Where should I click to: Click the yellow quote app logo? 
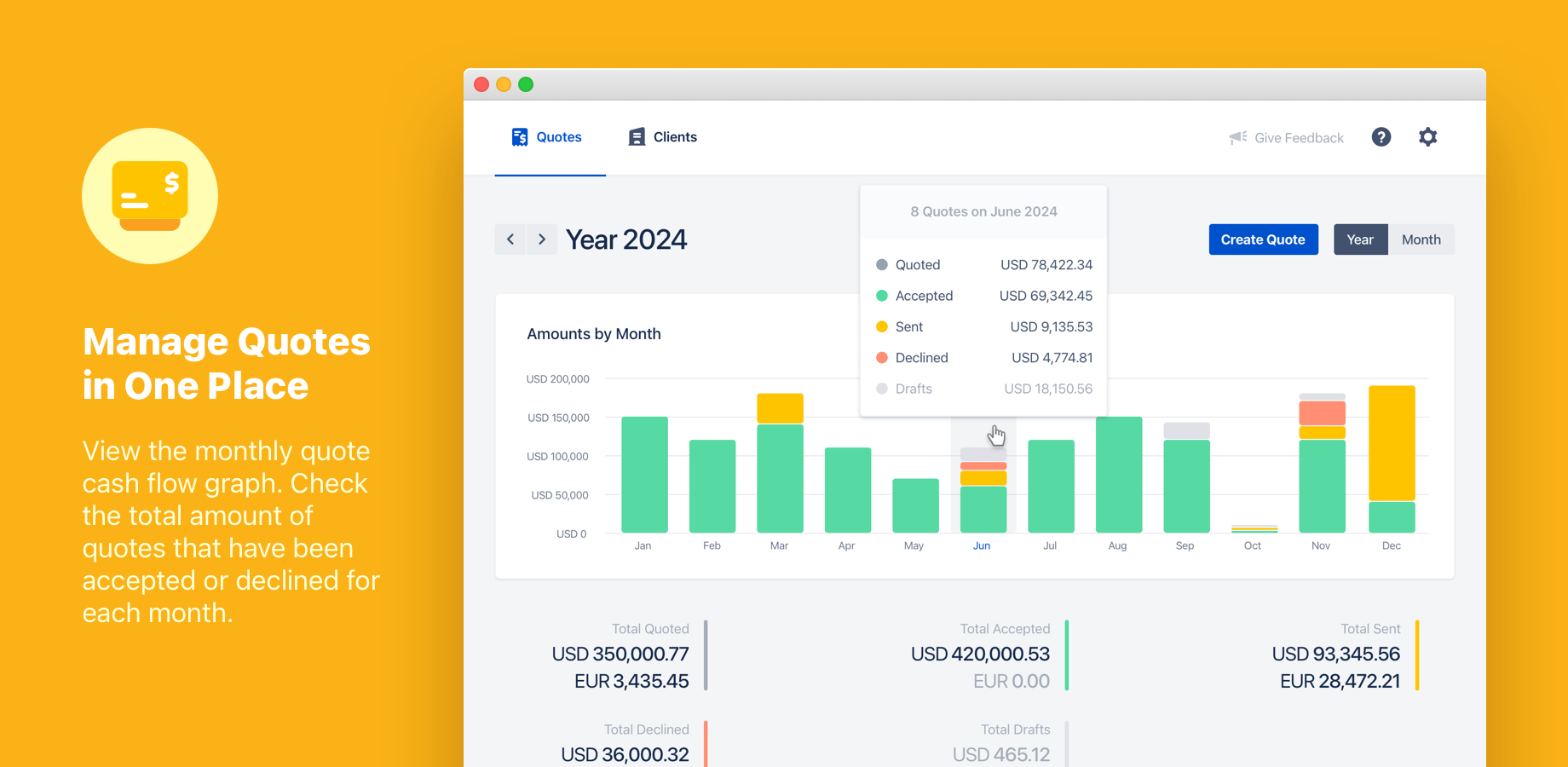[x=150, y=196]
